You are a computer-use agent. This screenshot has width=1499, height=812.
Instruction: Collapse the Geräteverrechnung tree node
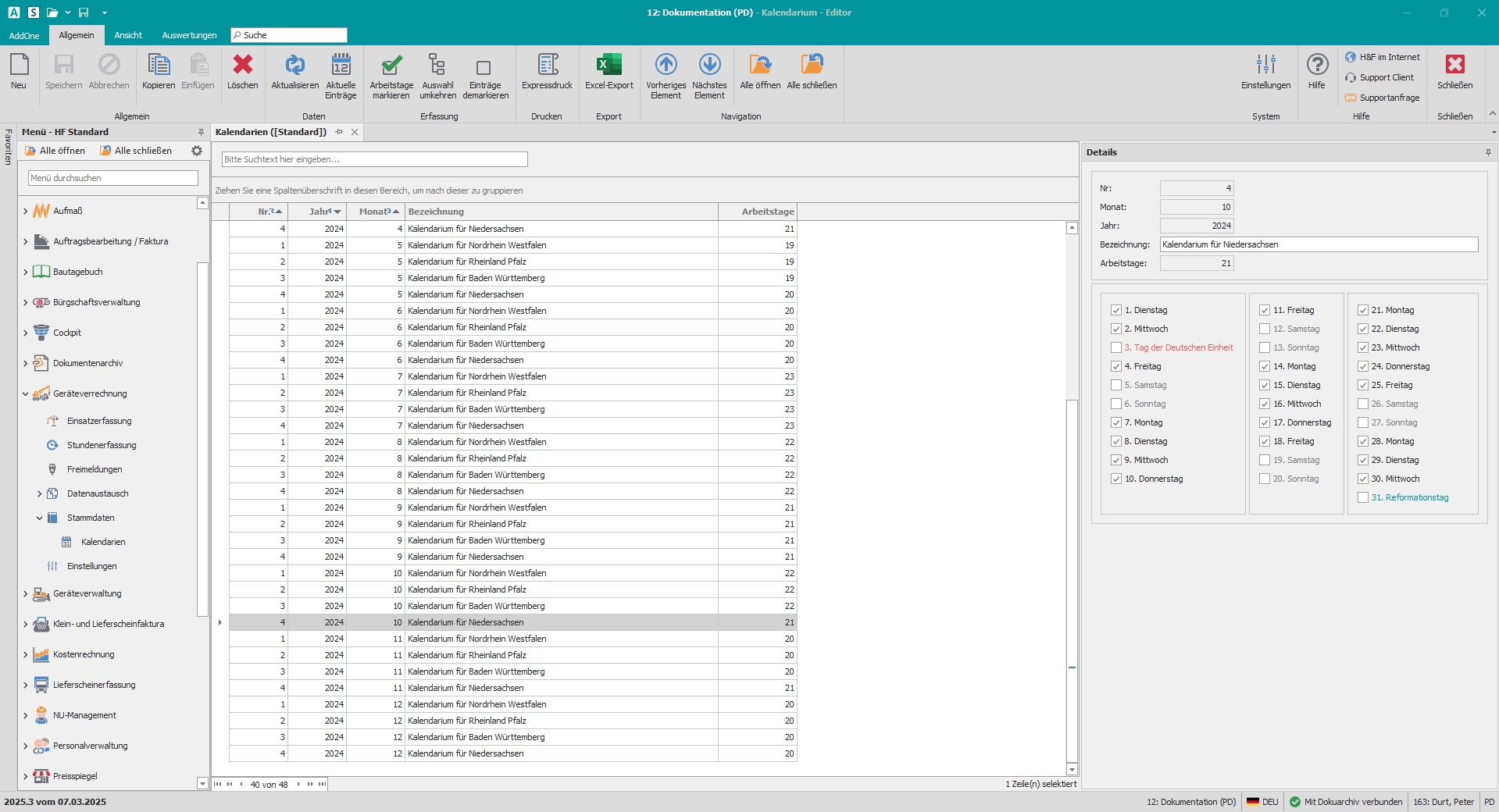point(26,394)
